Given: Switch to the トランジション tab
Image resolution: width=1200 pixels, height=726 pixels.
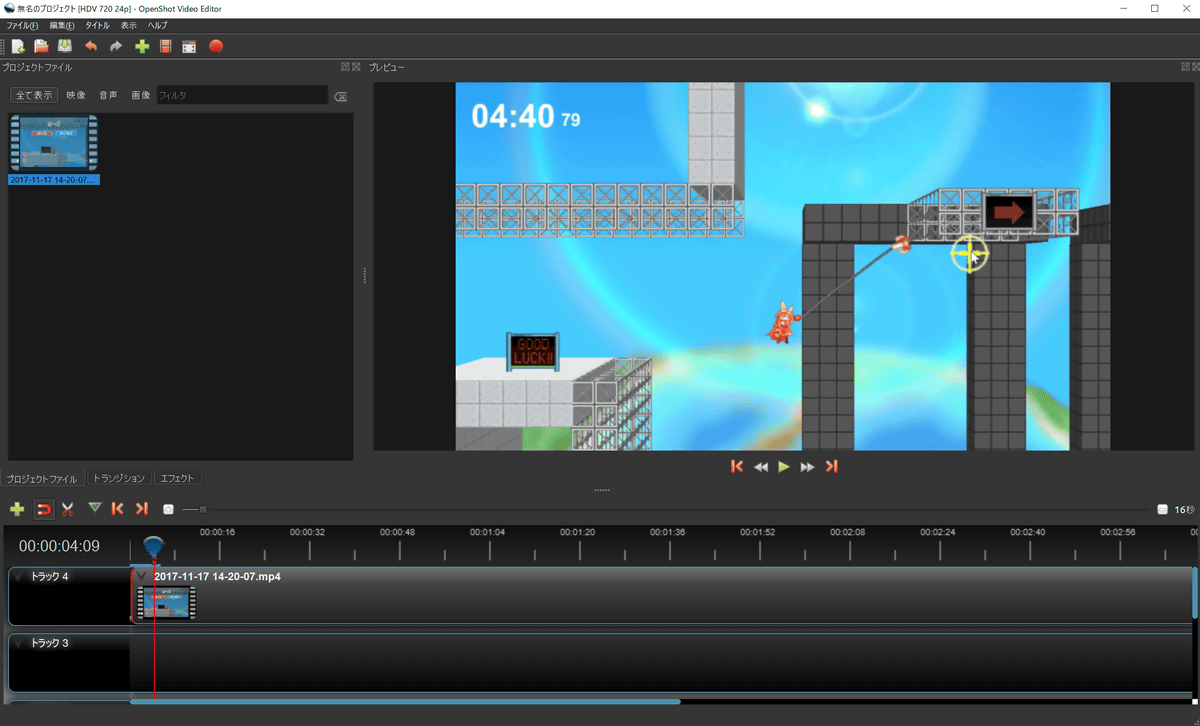Looking at the screenshot, I should 119,478.
